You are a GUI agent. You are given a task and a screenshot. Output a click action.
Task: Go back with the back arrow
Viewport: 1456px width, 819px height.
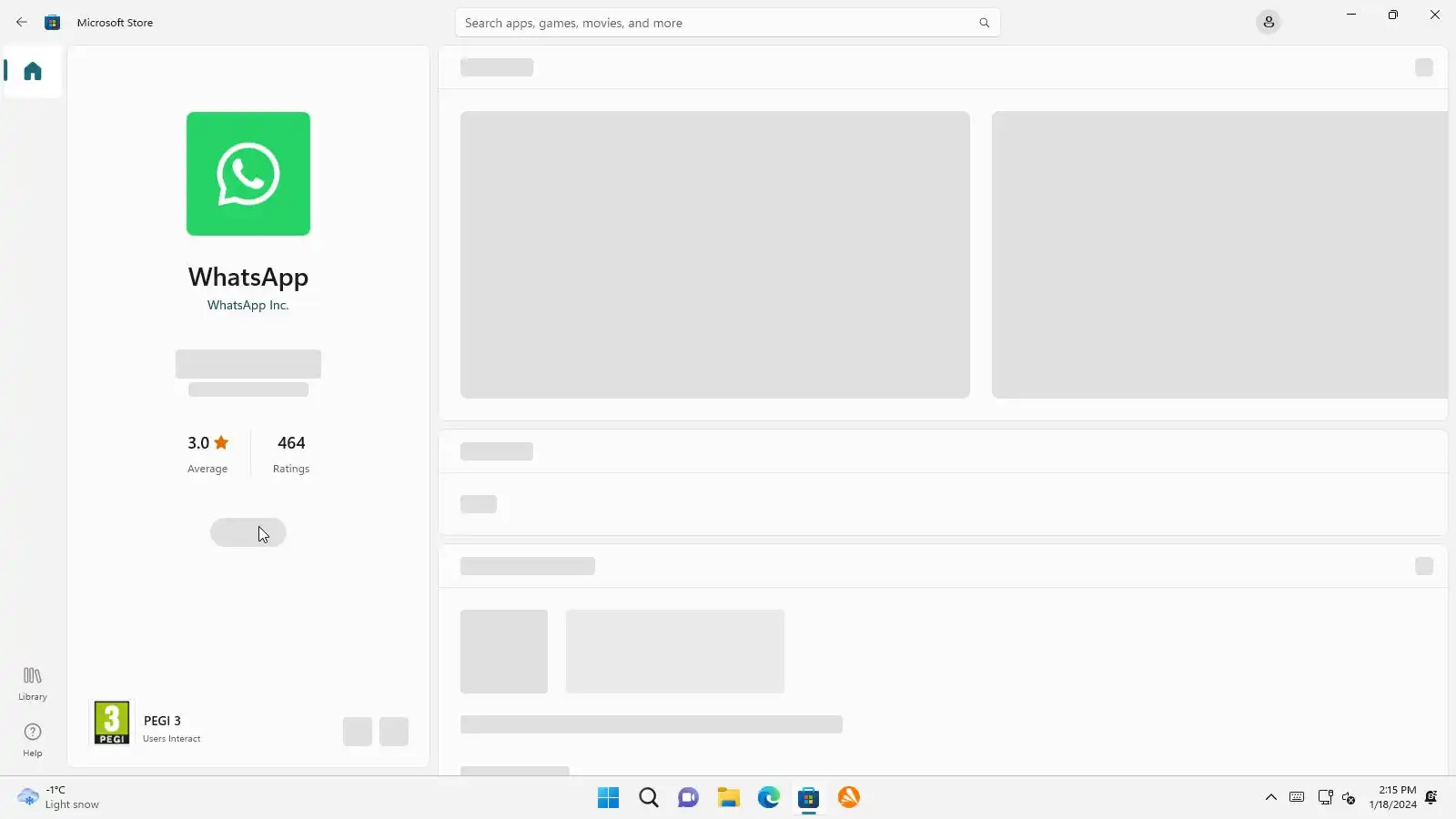(x=22, y=22)
